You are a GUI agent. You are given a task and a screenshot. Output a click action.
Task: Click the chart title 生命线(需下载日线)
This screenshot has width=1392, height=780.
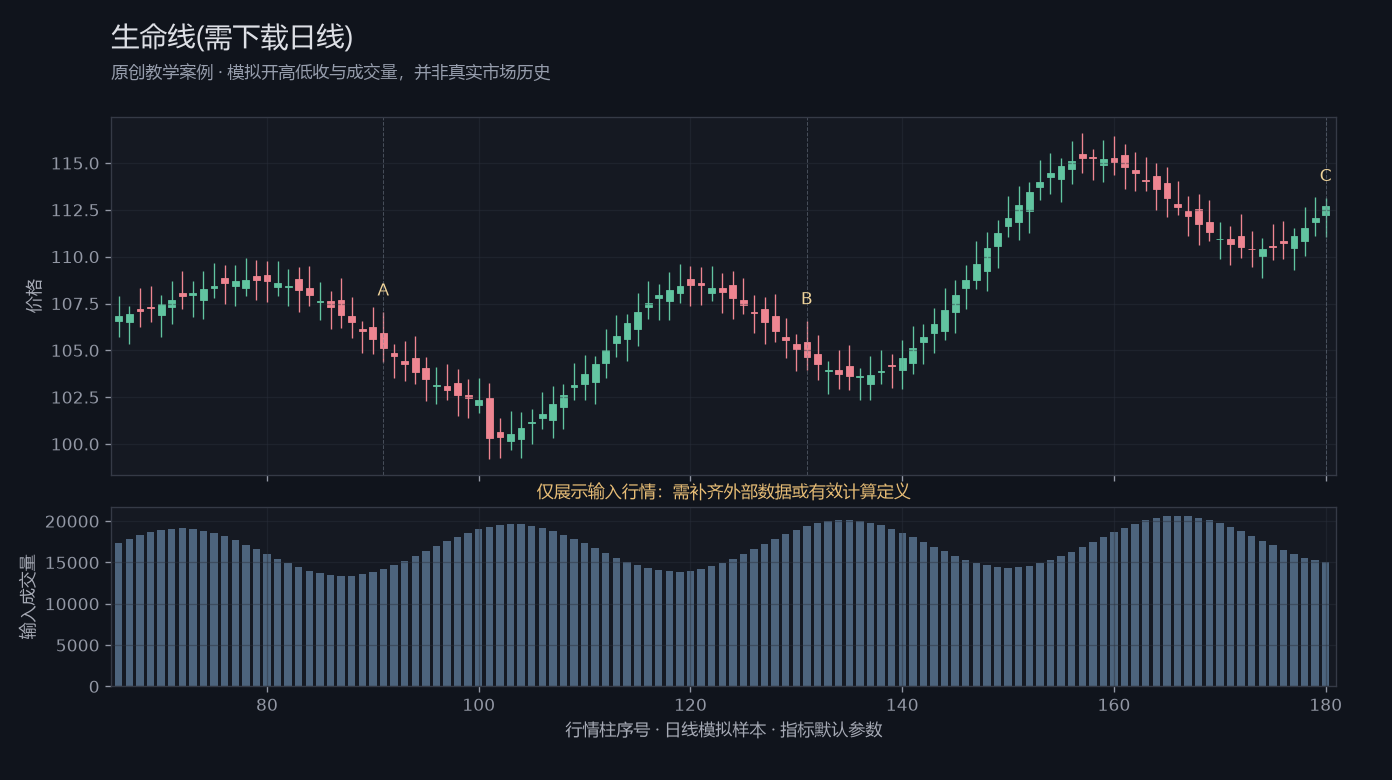pyautogui.click(x=232, y=38)
